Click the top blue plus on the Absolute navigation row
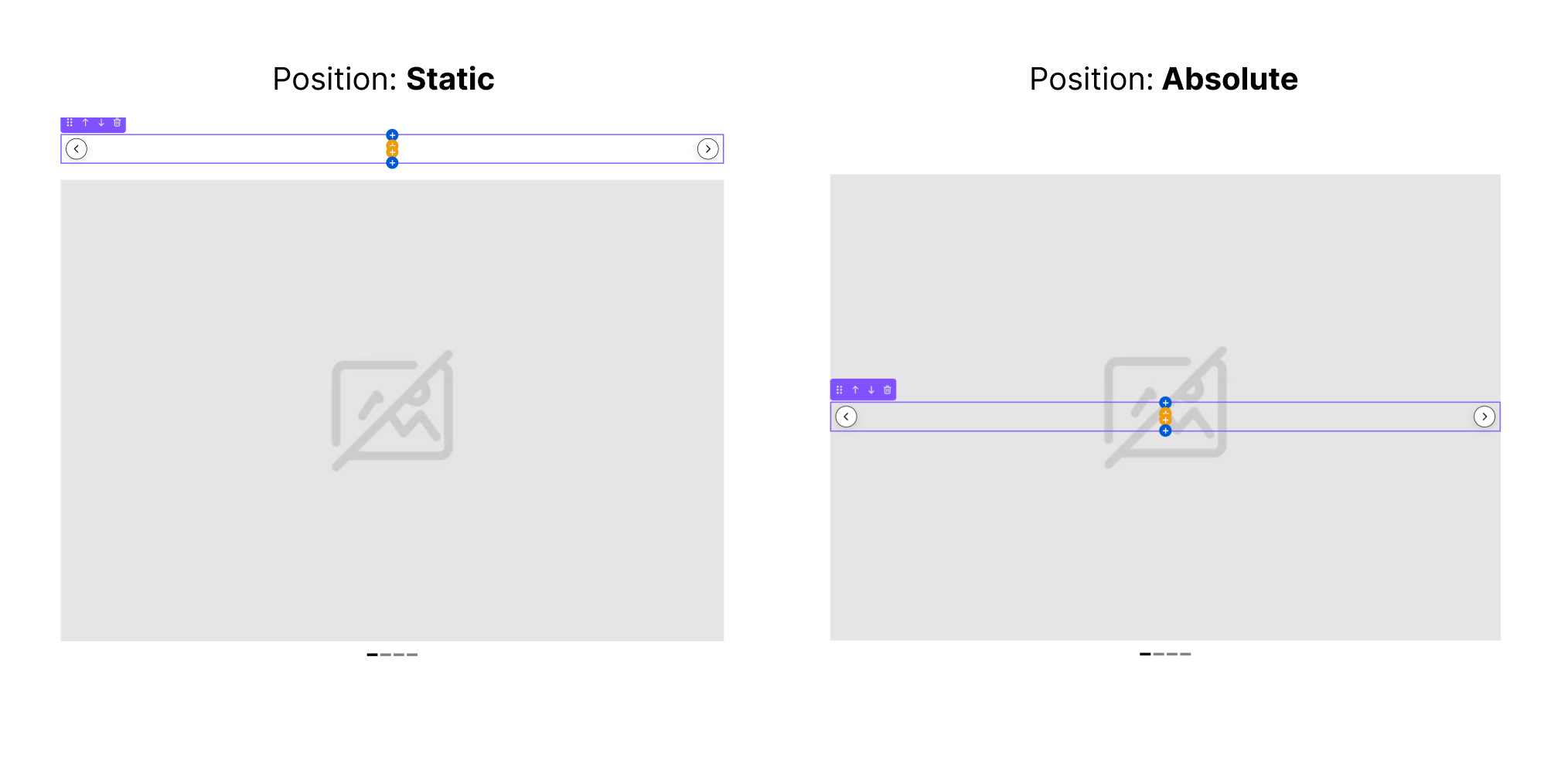 point(1165,403)
